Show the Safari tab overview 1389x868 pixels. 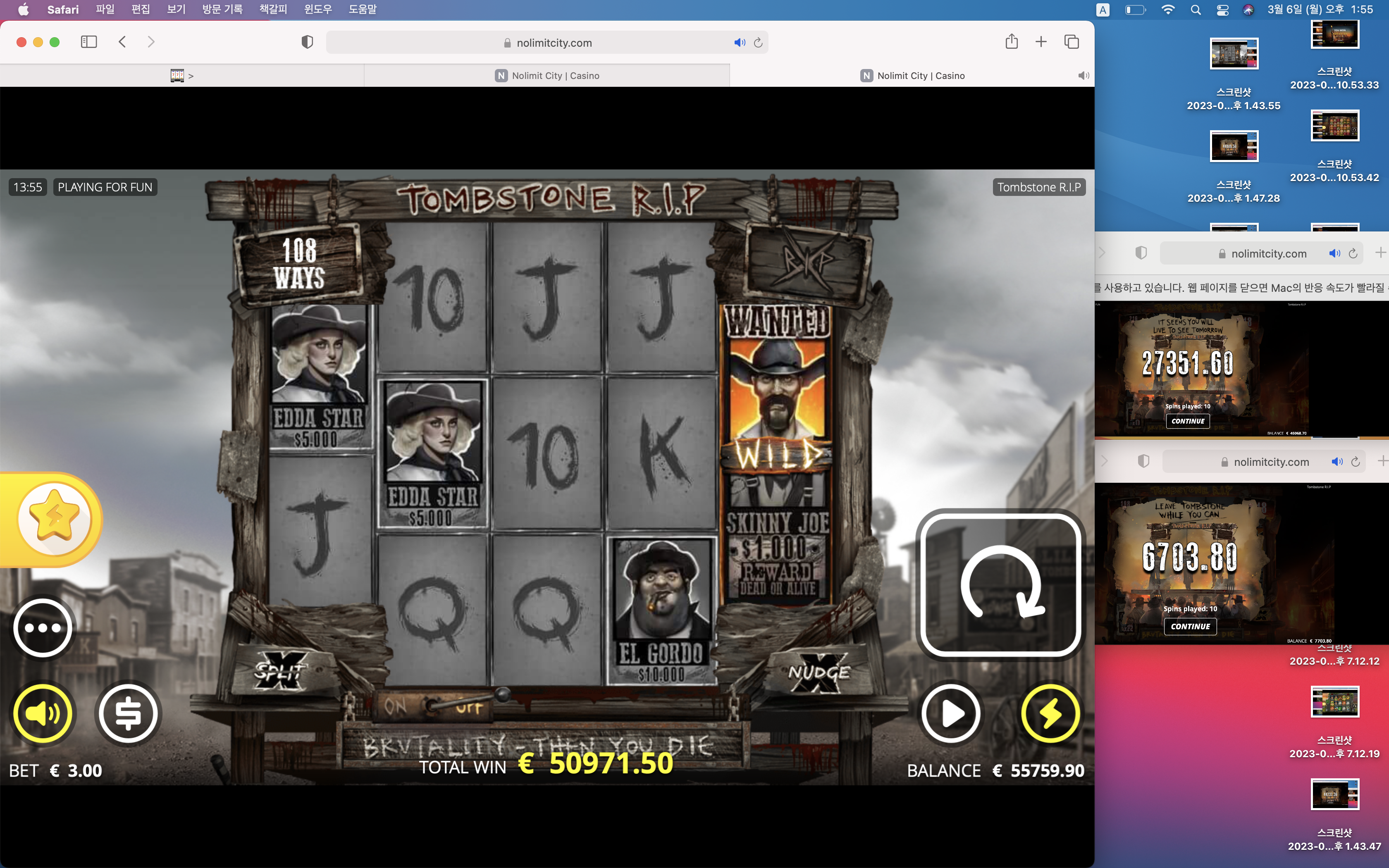[1071, 42]
